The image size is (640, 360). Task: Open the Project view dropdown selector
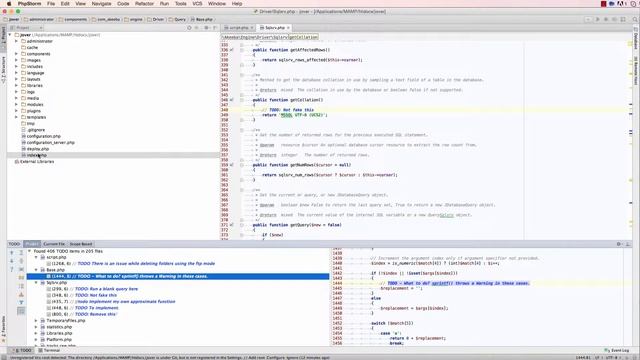27,28
